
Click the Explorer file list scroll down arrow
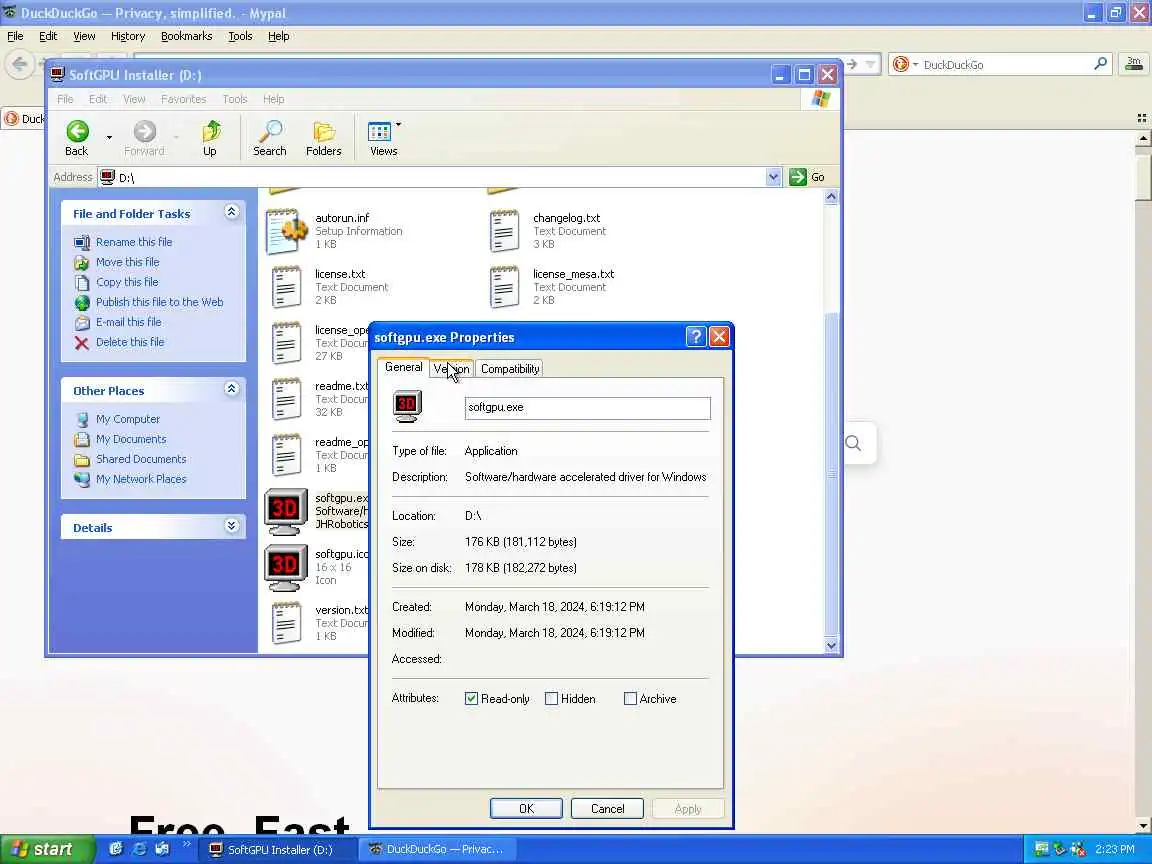(x=831, y=646)
